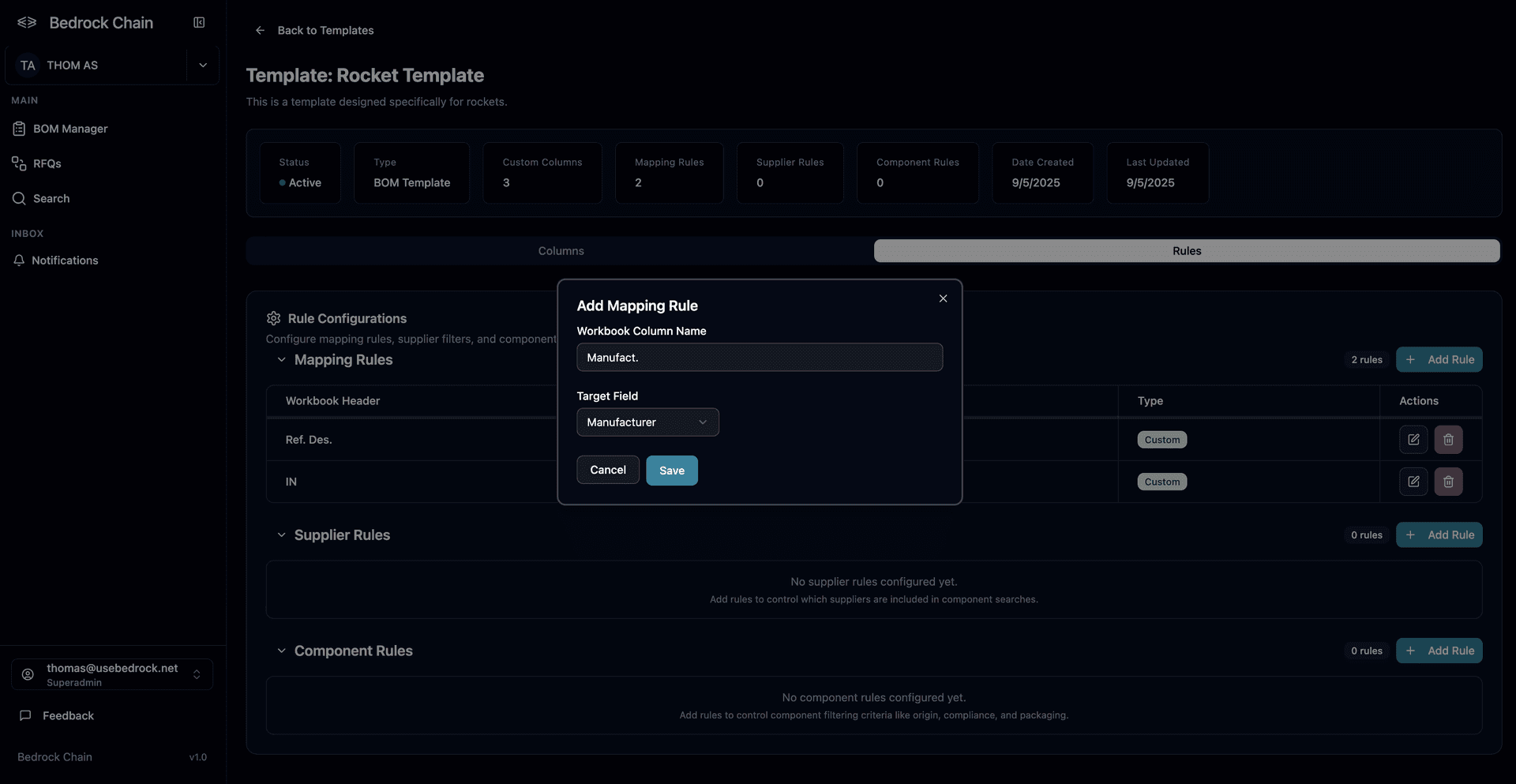
Task: Open the Feedback chat icon
Action: point(26,715)
